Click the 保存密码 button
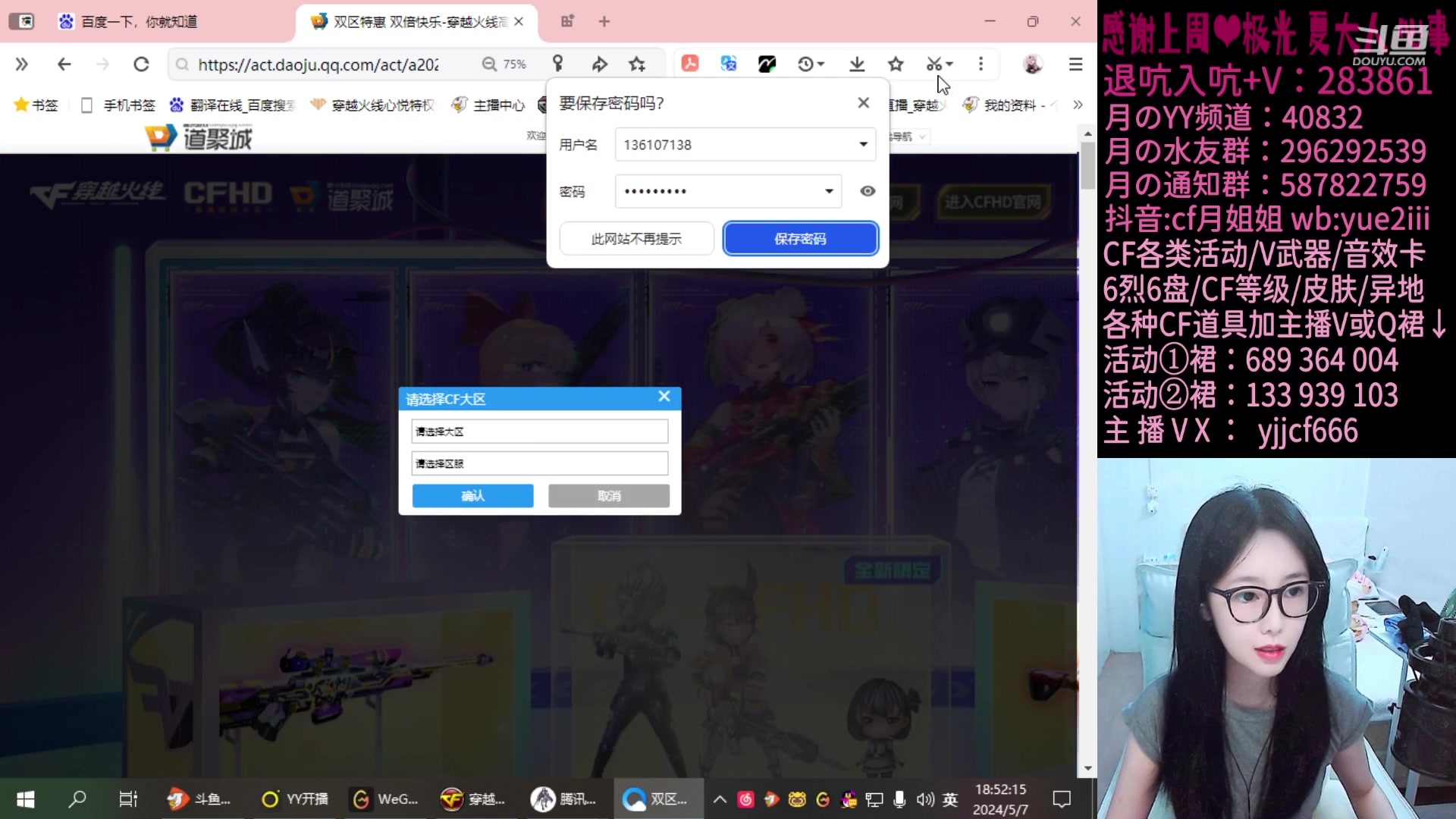Screen dimensions: 1456x819 (x=801, y=239)
